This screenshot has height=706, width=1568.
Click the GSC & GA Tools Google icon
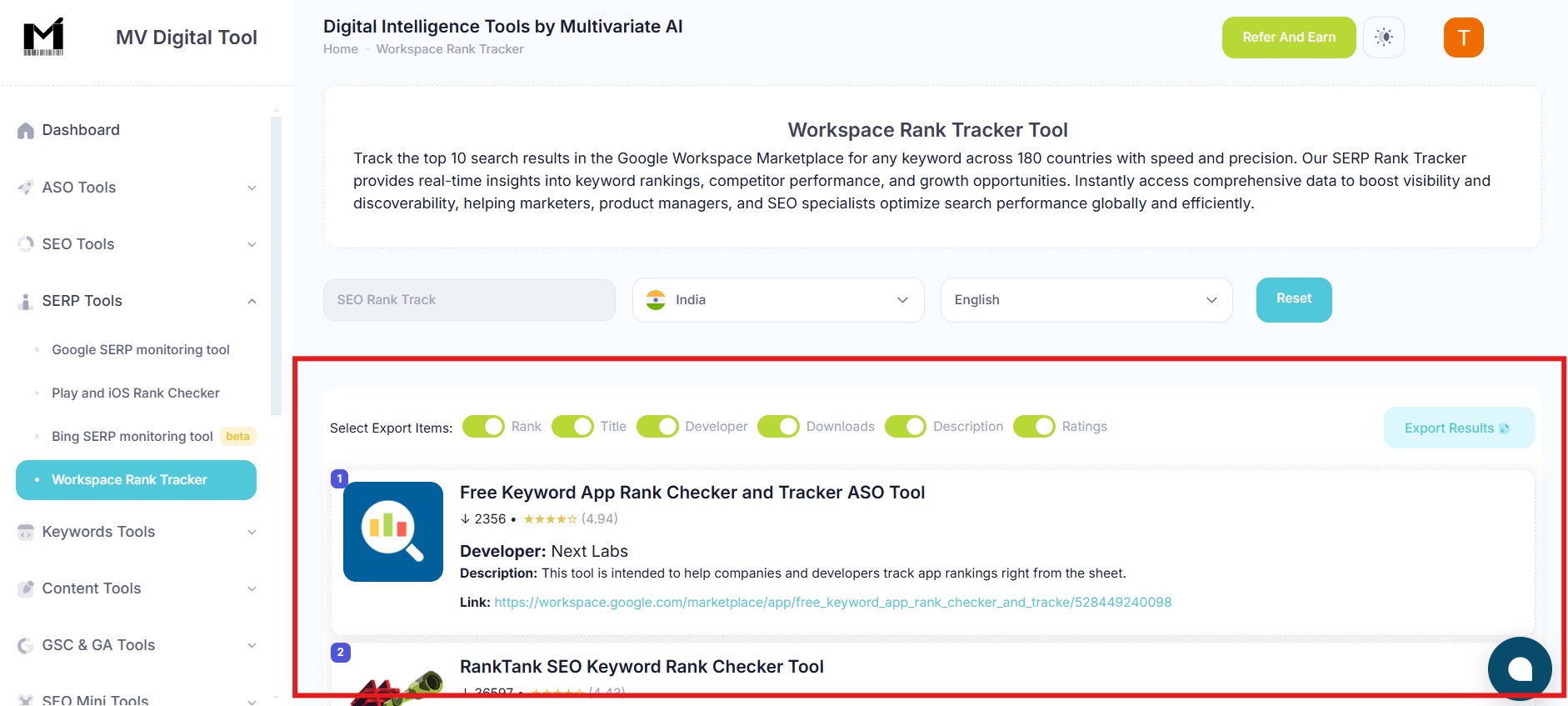(x=26, y=645)
